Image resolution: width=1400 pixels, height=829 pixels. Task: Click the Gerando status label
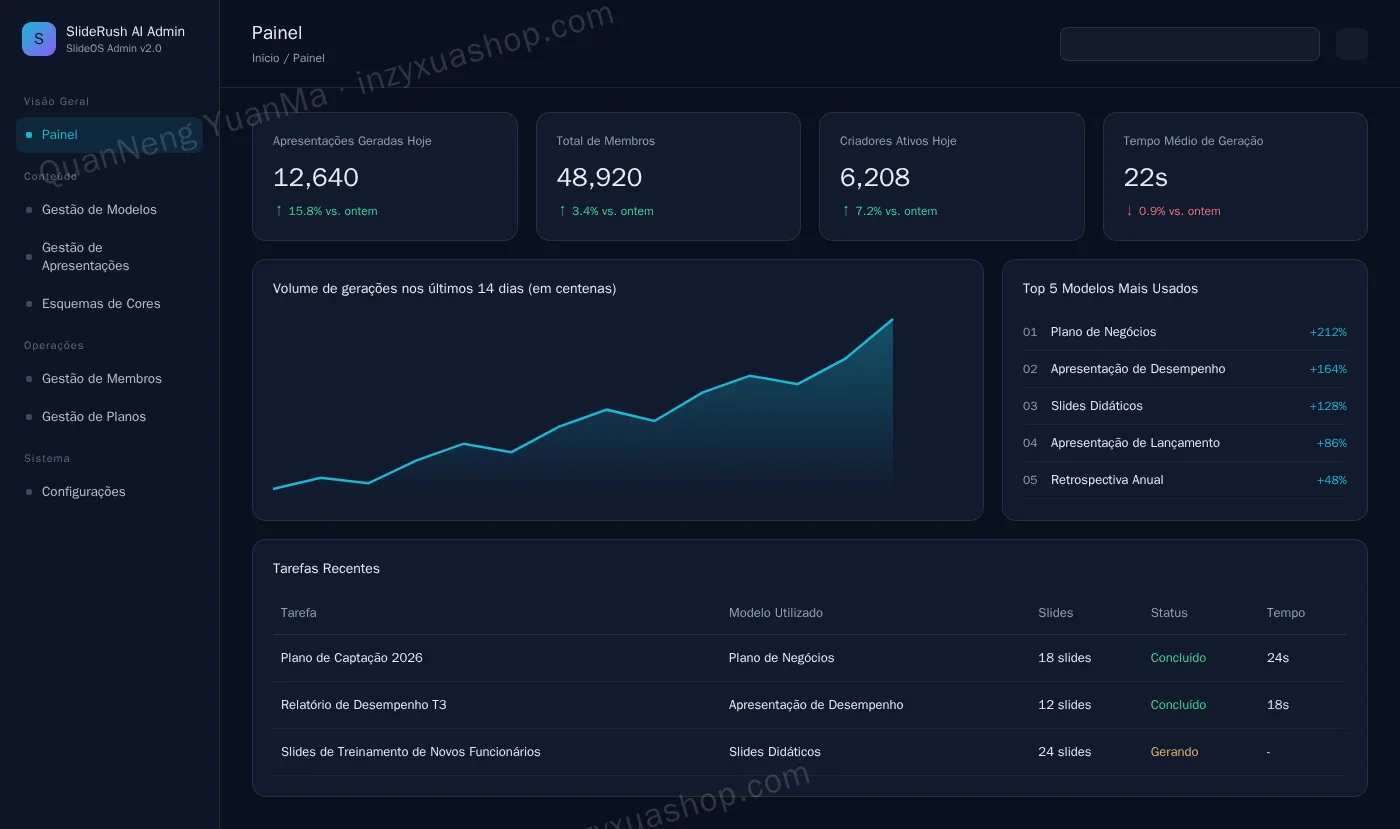click(1174, 752)
